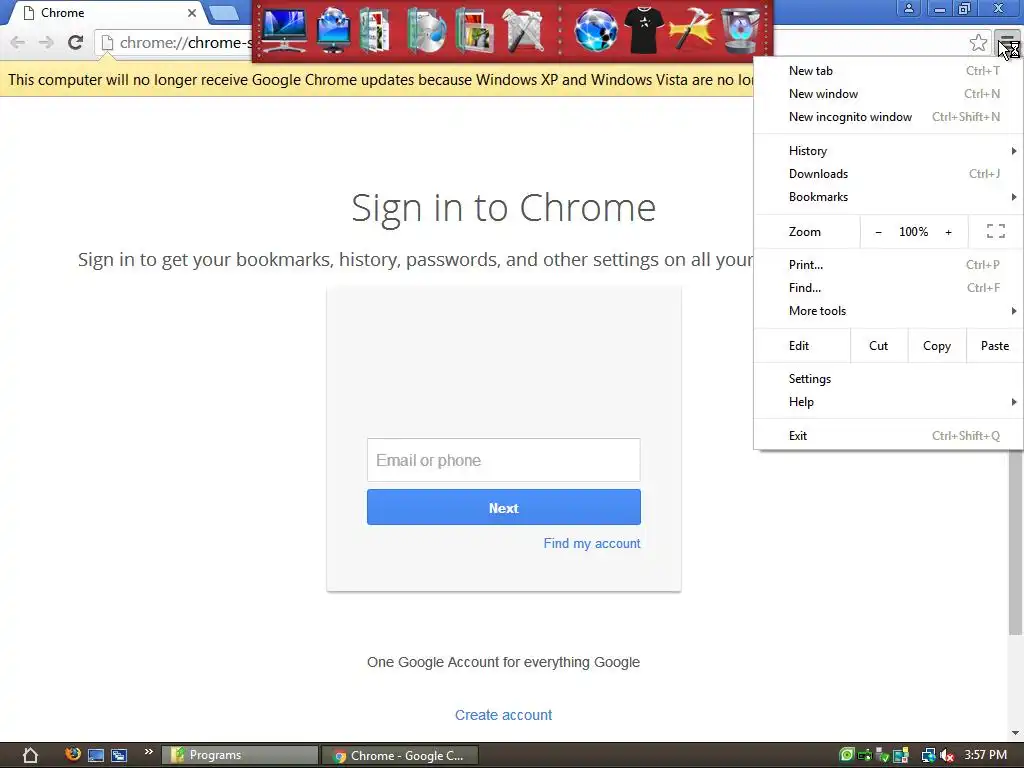Click the 100% zoom value

[x=913, y=232]
